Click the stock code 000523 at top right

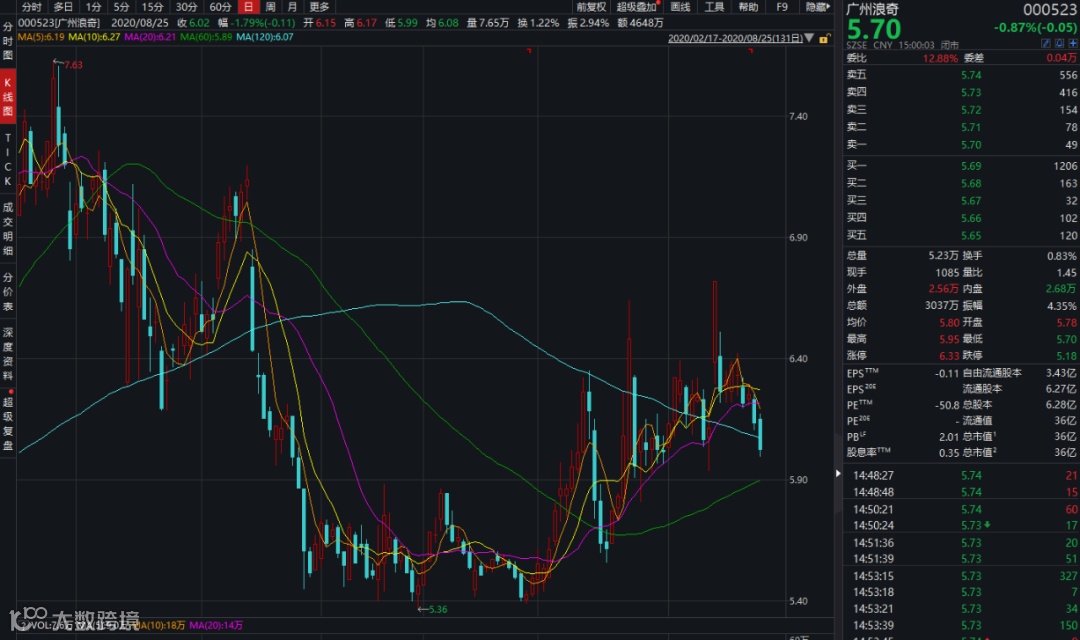click(x=1049, y=9)
